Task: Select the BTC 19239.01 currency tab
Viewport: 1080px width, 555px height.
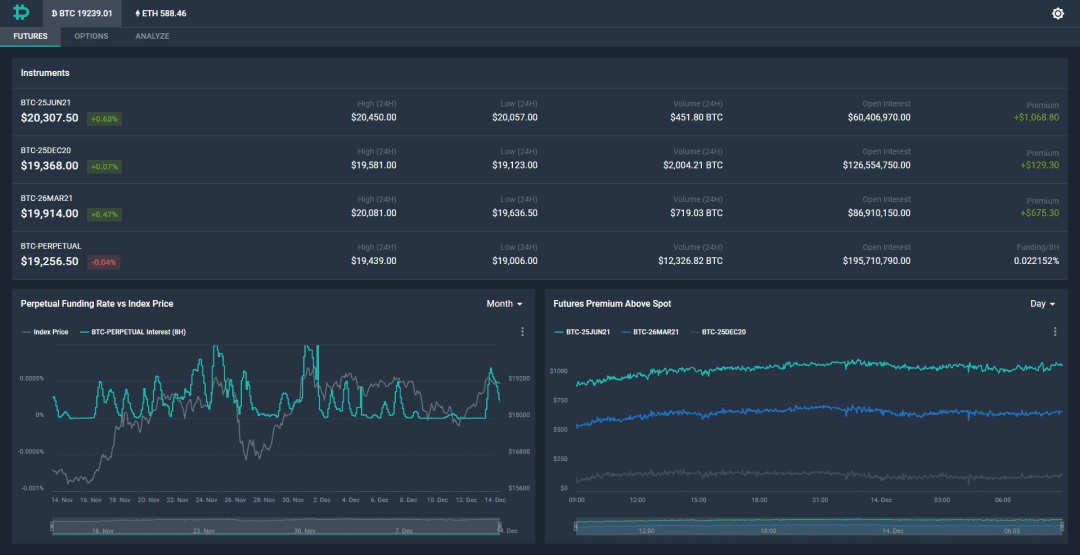Action: pyautogui.click(x=82, y=13)
